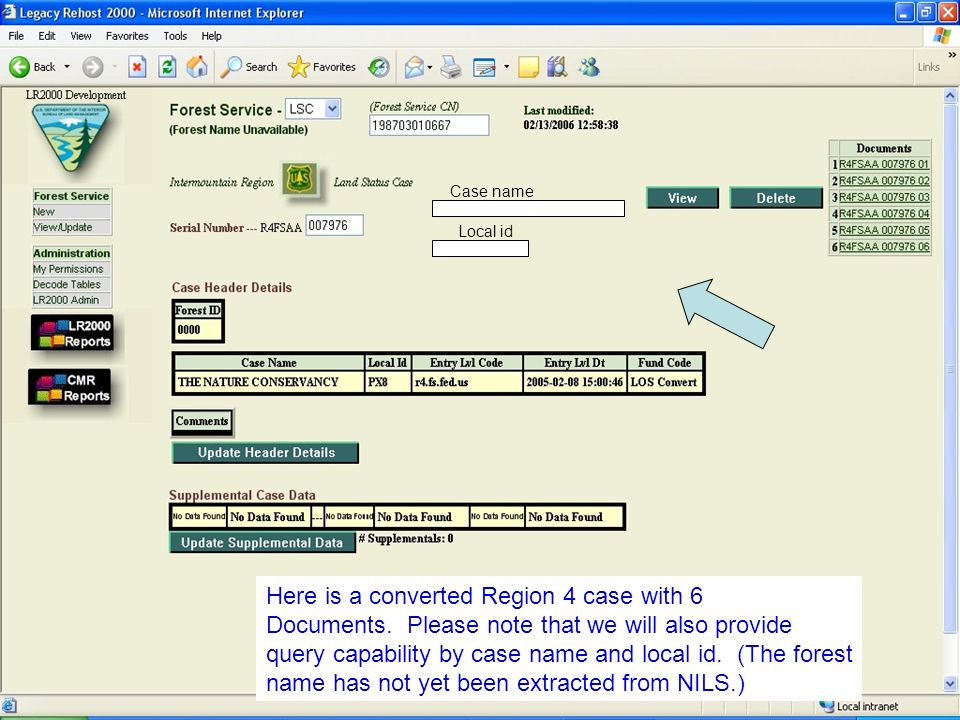The width and height of the screenshot is (960, 720).
Task: Open the Messenger people icon
Action: tap(589, 67)
